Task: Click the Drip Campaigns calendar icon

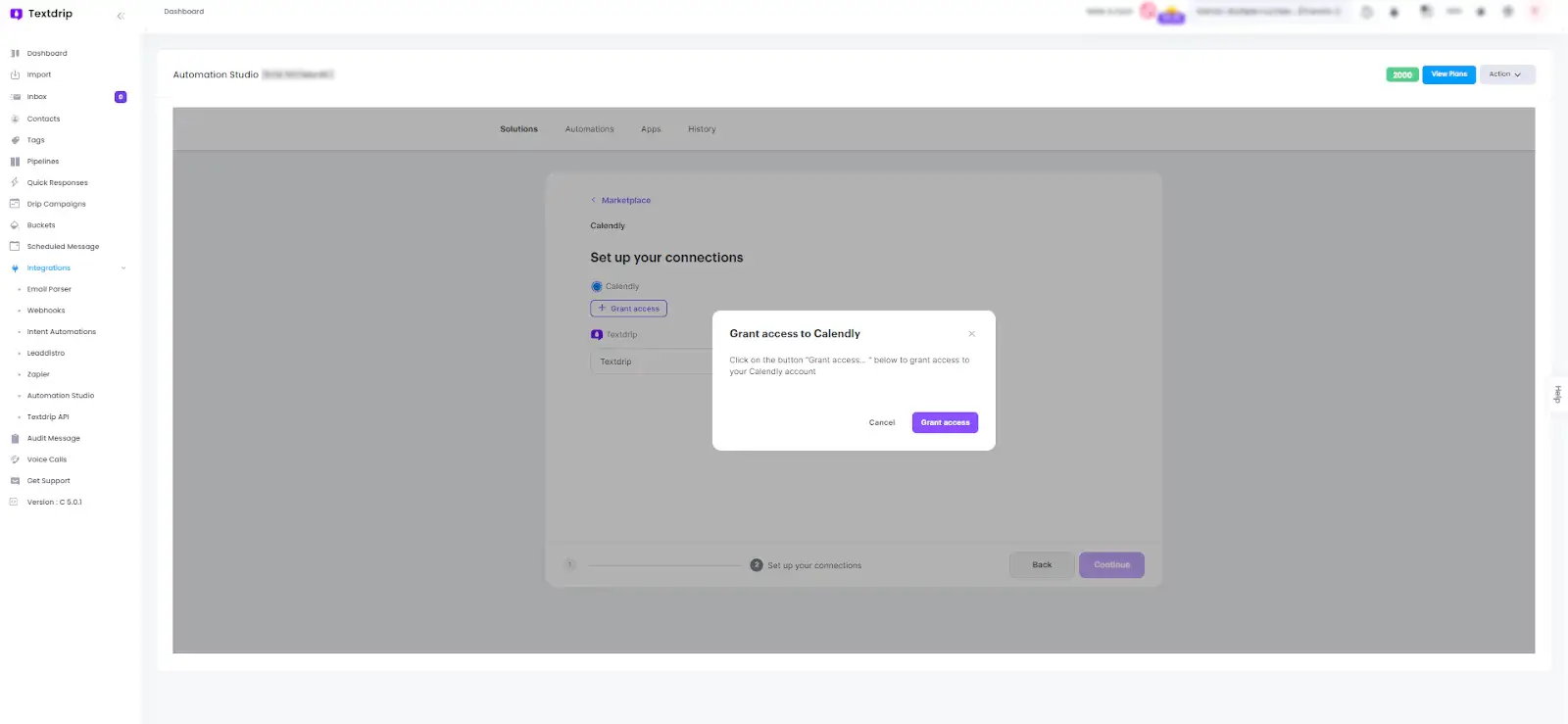Action: [x=15, y=204]
